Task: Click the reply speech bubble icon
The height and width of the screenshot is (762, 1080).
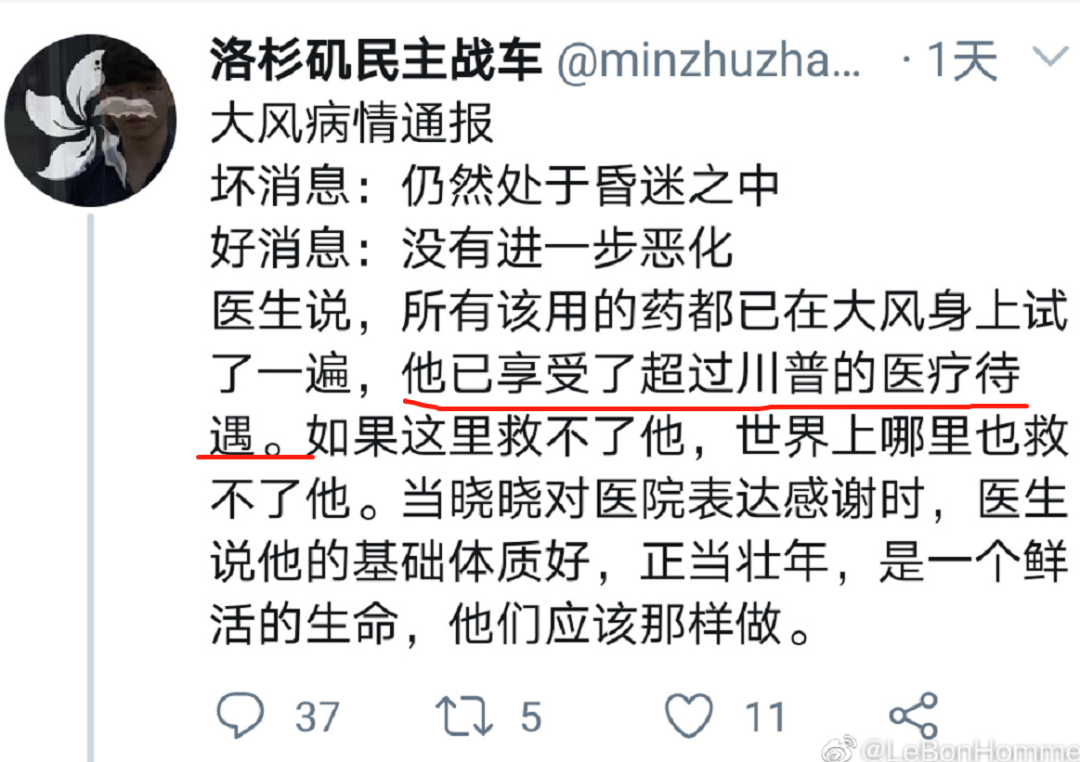Action: (240, 714)
